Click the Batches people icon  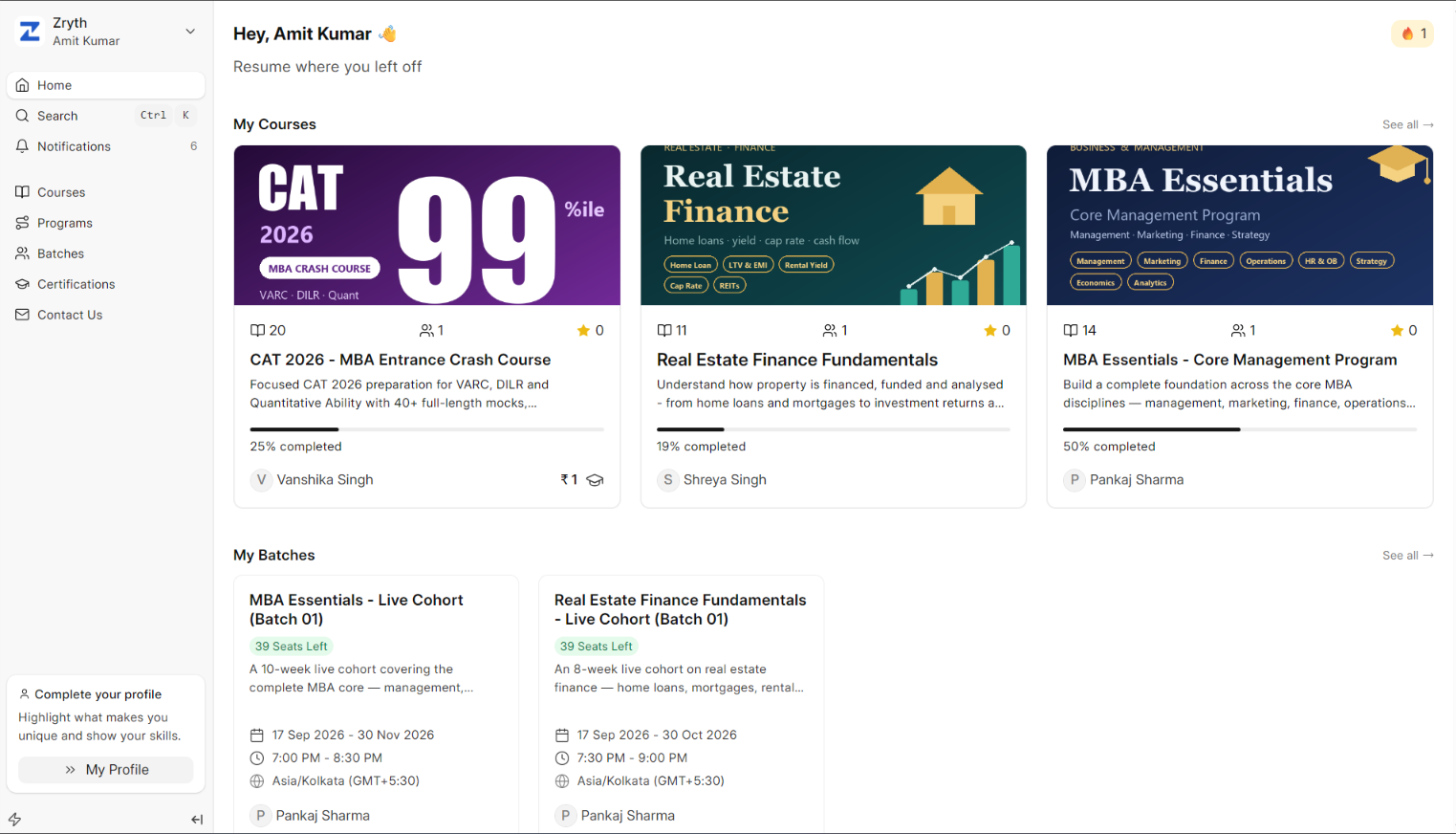22,253
